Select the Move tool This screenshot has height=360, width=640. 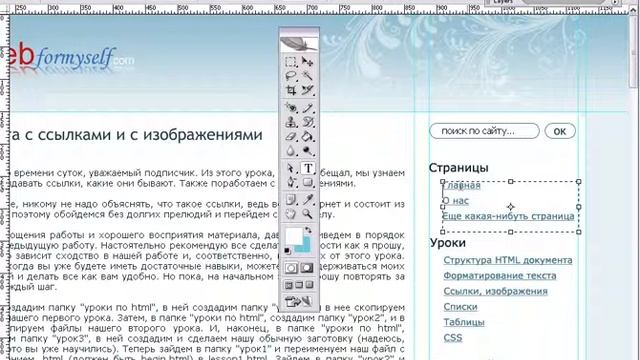(x=308, y=62)
